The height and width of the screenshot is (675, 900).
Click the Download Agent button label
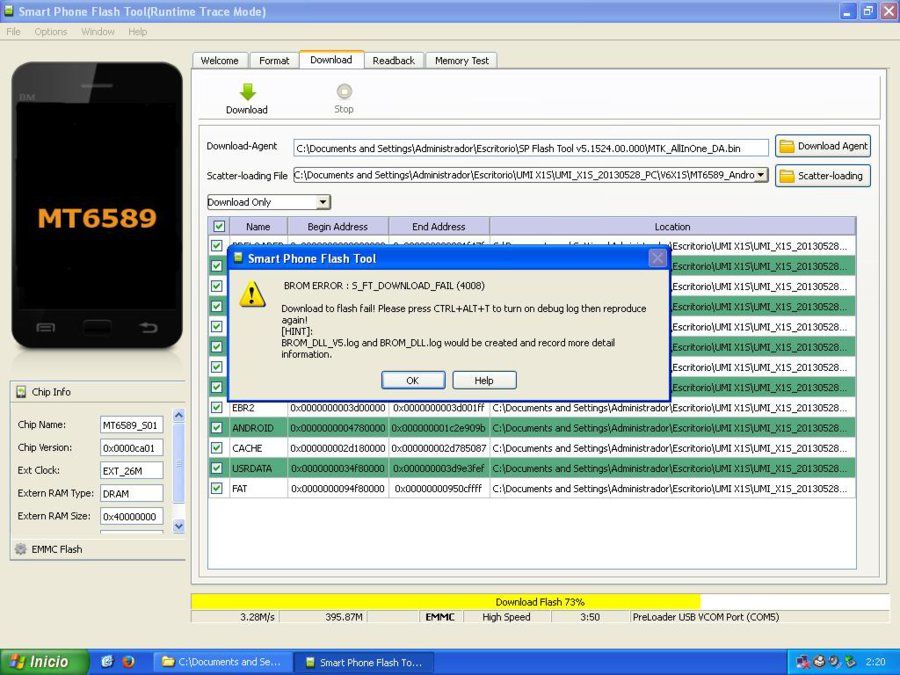832,146
